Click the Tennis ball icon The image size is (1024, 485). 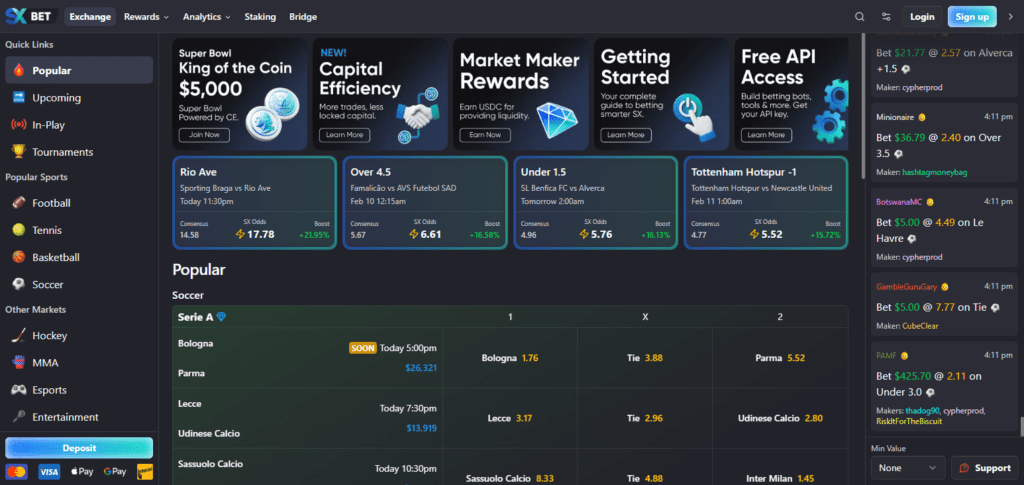coord(19,230)
